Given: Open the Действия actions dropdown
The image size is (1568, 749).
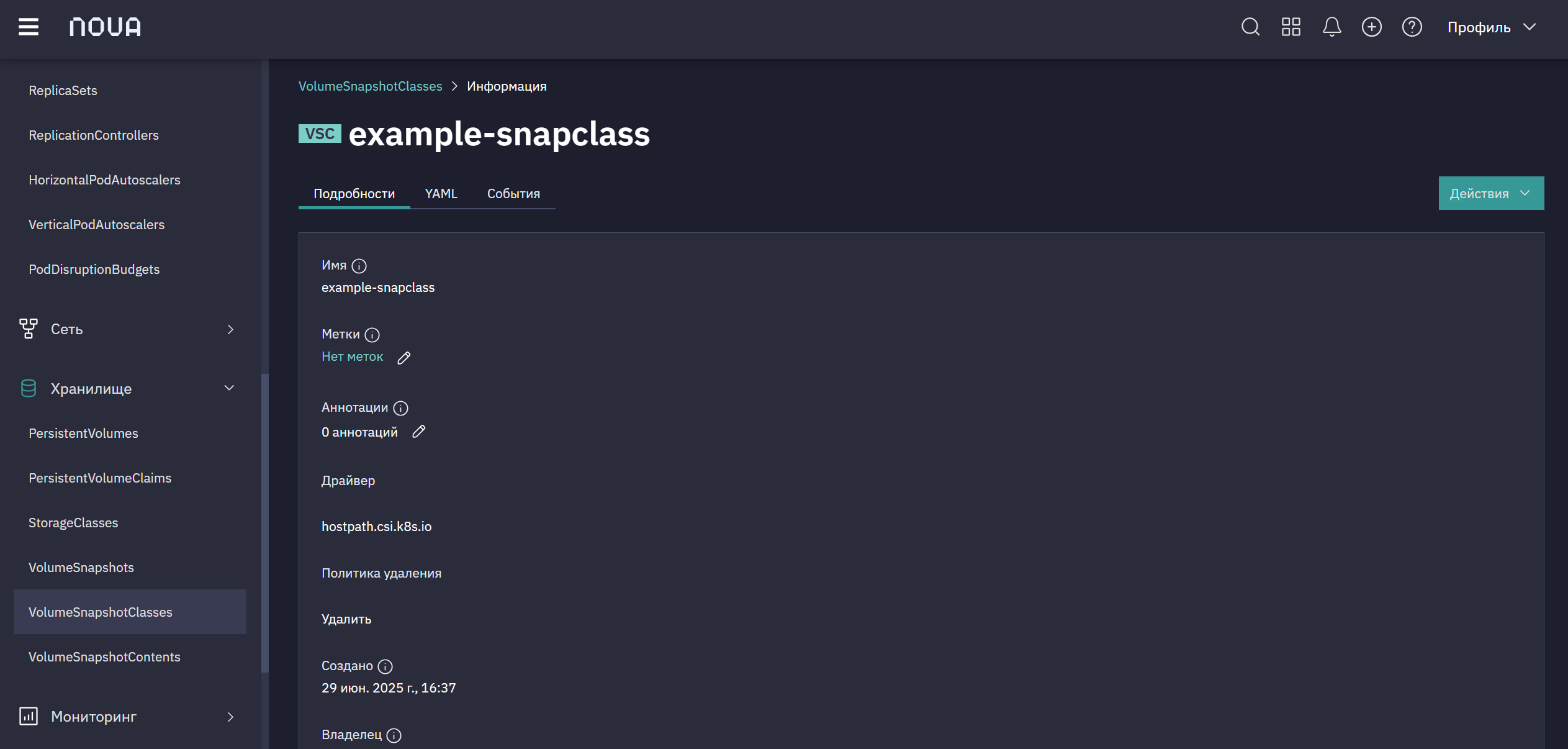Looking at the screenshot, I should tap(1491, 193).
